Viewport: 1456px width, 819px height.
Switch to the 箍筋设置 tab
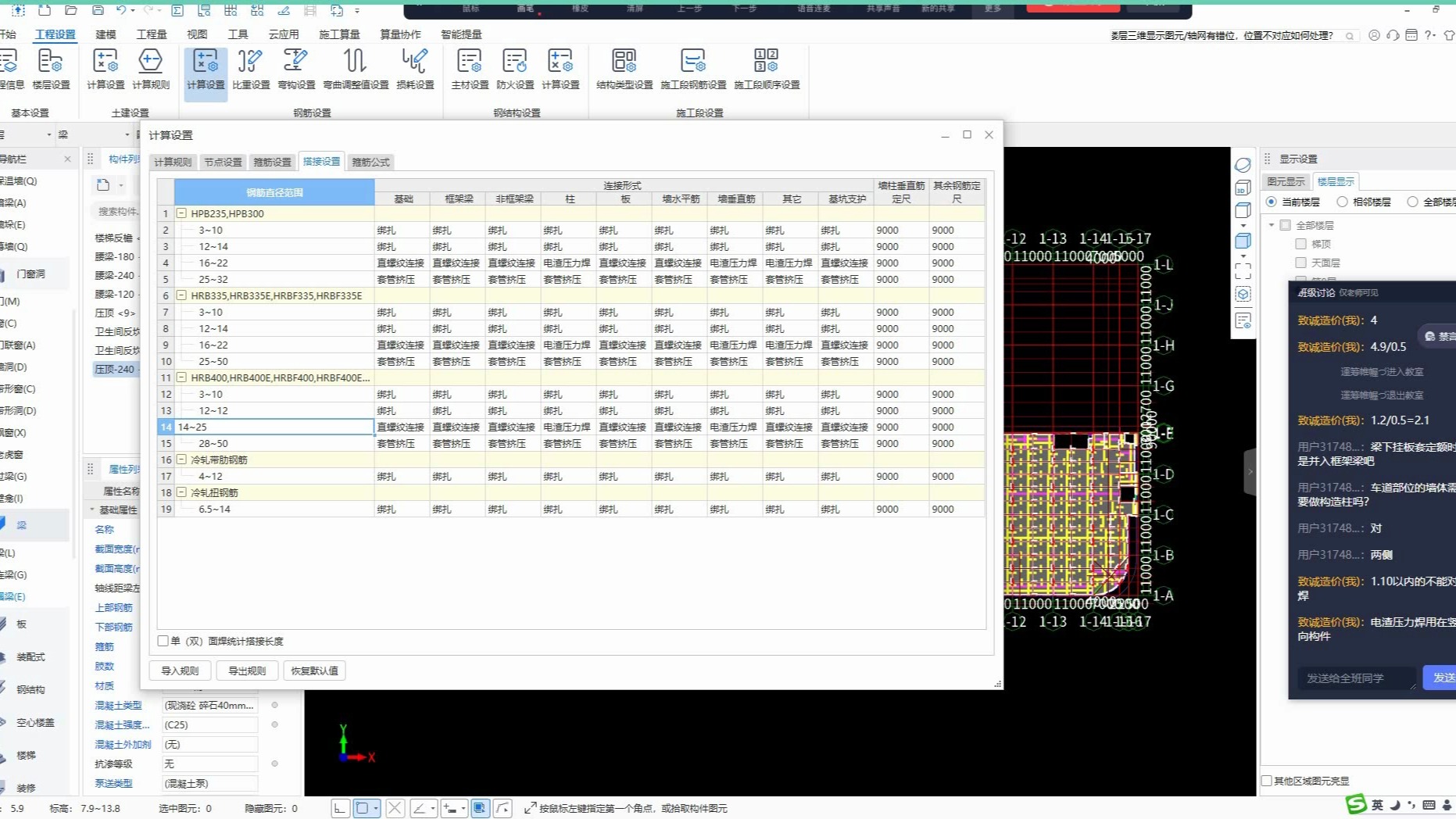272,162
